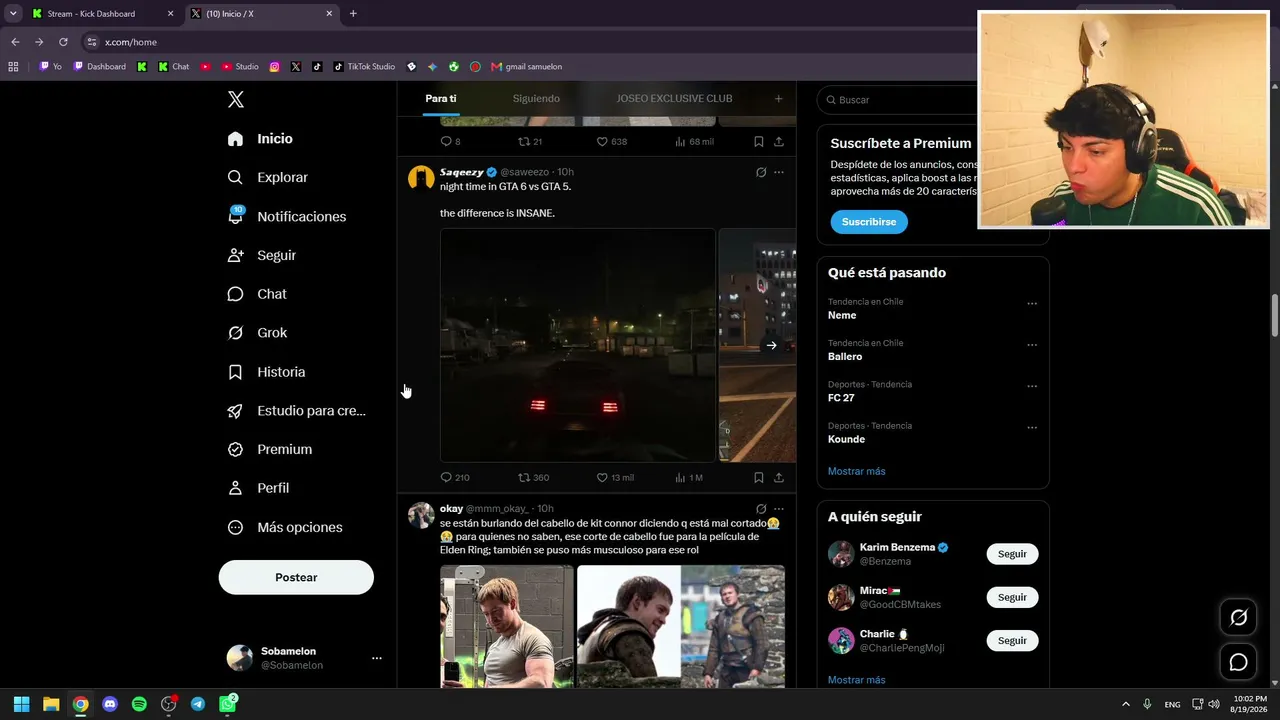Screen dimensions: 1280x720
Task: Switch to the Siguiendo tab
Action: (536, 98)
